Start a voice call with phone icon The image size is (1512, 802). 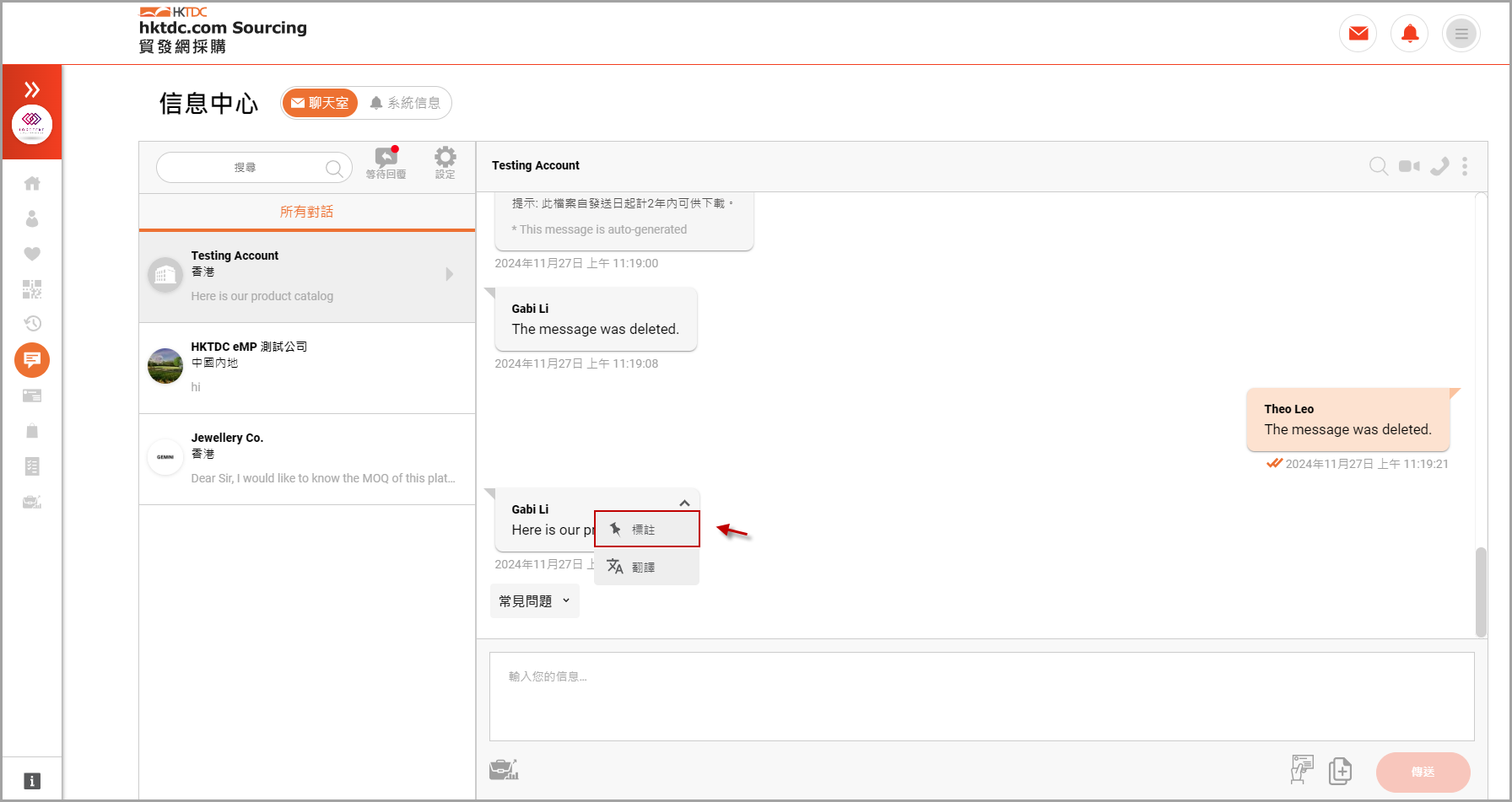point(1439,166)
